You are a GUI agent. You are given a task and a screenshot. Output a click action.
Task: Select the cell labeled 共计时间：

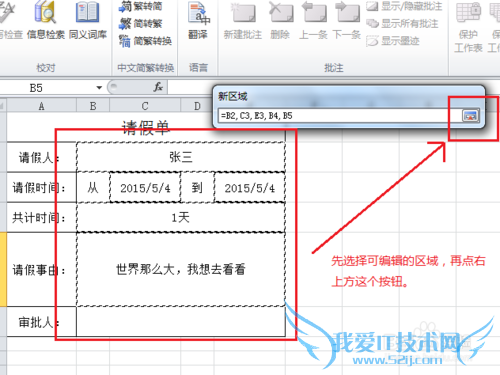click(41, 218)
